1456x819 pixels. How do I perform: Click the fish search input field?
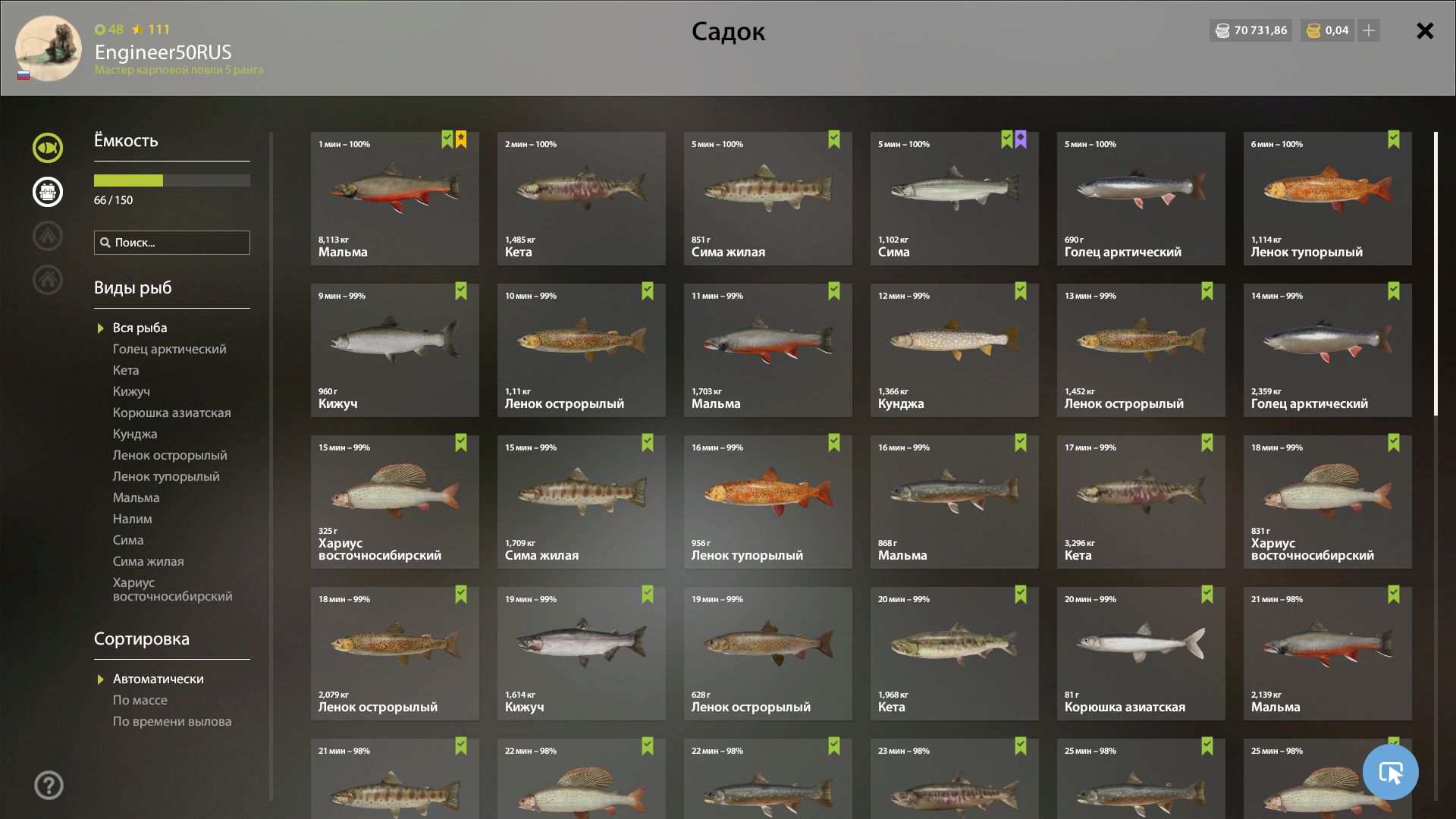click(172, 243)
